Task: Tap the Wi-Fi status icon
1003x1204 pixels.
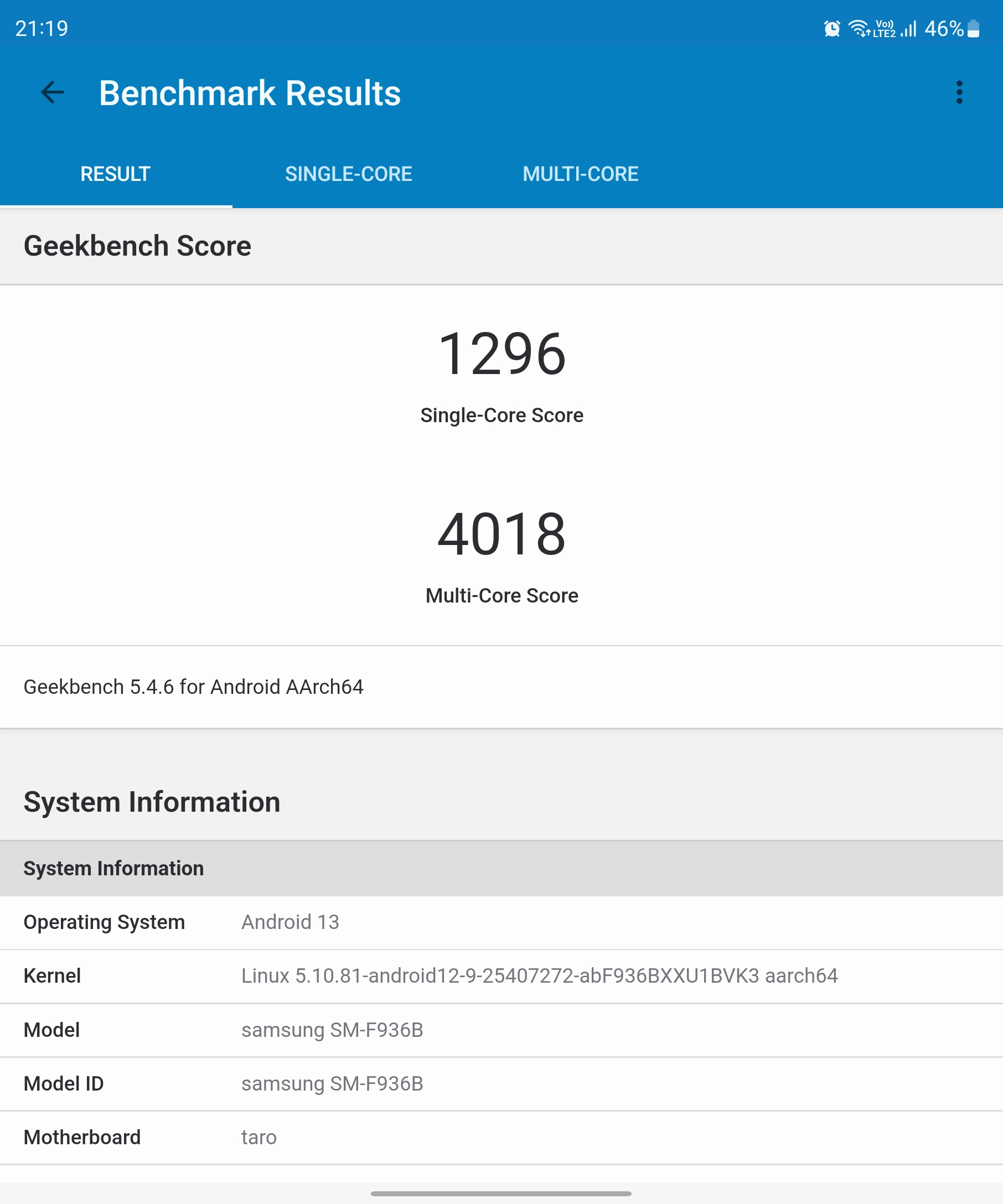Action: click(859, 28)
